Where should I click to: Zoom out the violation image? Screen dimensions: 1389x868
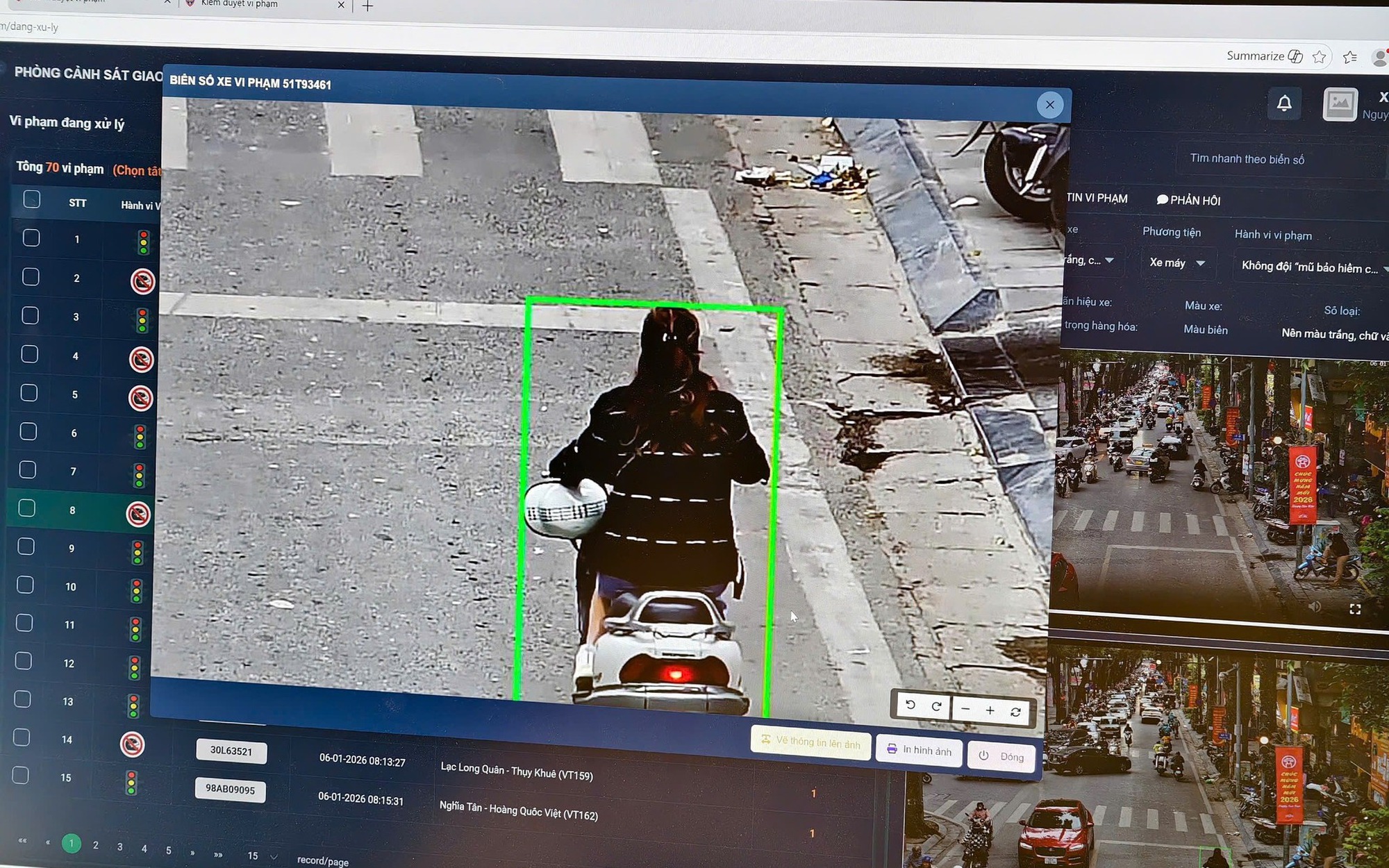(x=965, y=708)
